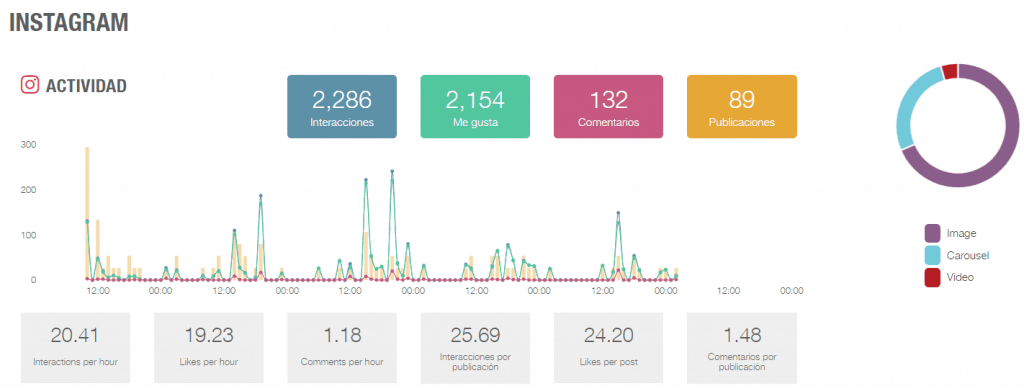Click the red Video segment of donut chart

[950, 71]
